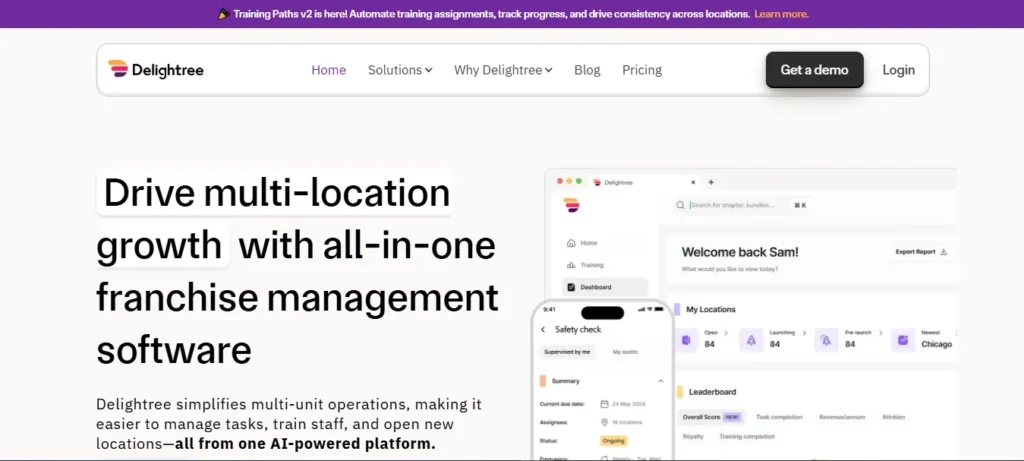Expand the Solutions dropdown menu
Screen dimensions: 1024x461
click(x=400, y=70)
